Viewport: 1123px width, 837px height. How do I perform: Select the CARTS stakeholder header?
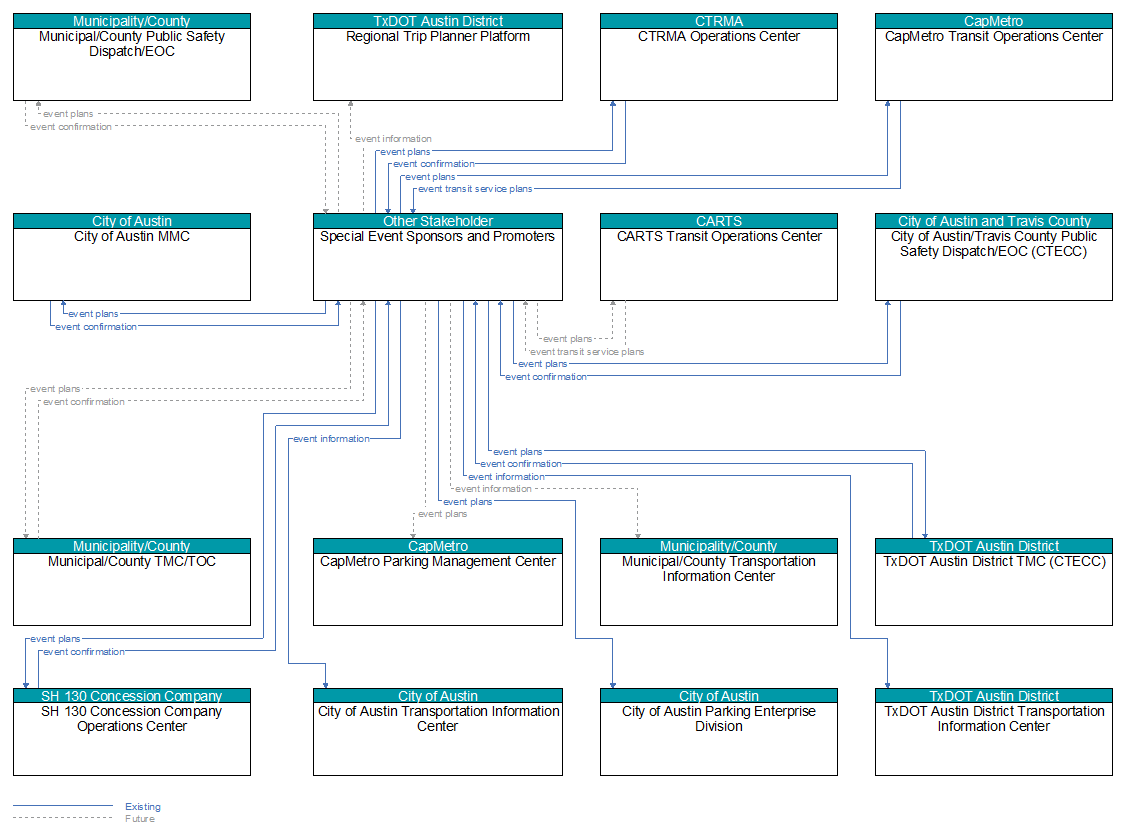tap(718, 221)
